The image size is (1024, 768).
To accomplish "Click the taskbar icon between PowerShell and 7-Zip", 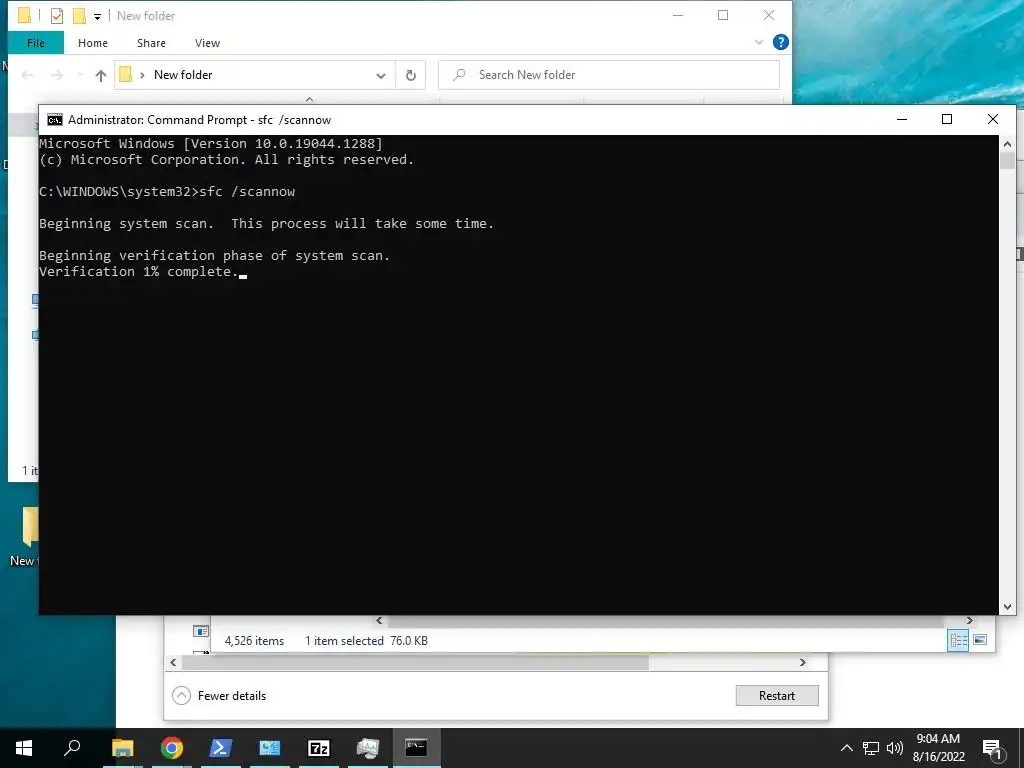I will pyautogui.click(x=270, y=748).
